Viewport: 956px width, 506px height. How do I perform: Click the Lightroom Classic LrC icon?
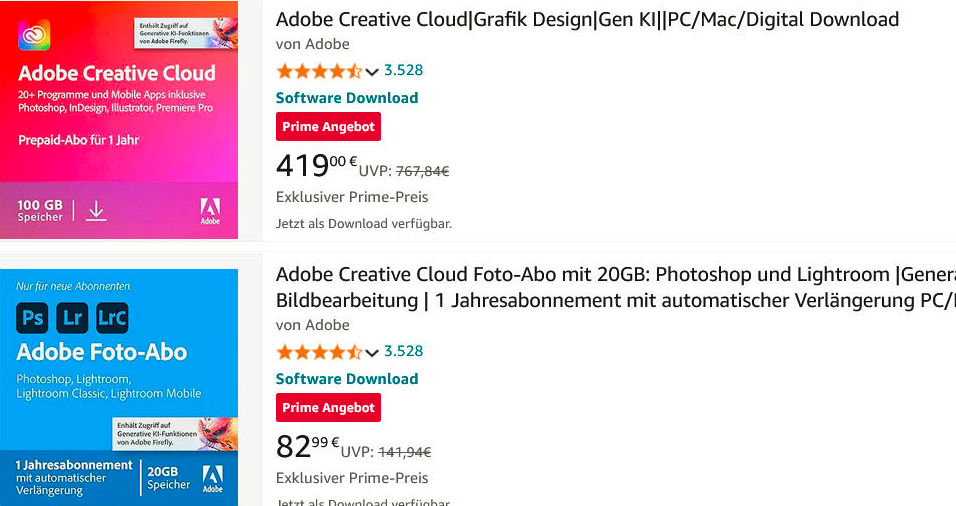pos(112,318)
